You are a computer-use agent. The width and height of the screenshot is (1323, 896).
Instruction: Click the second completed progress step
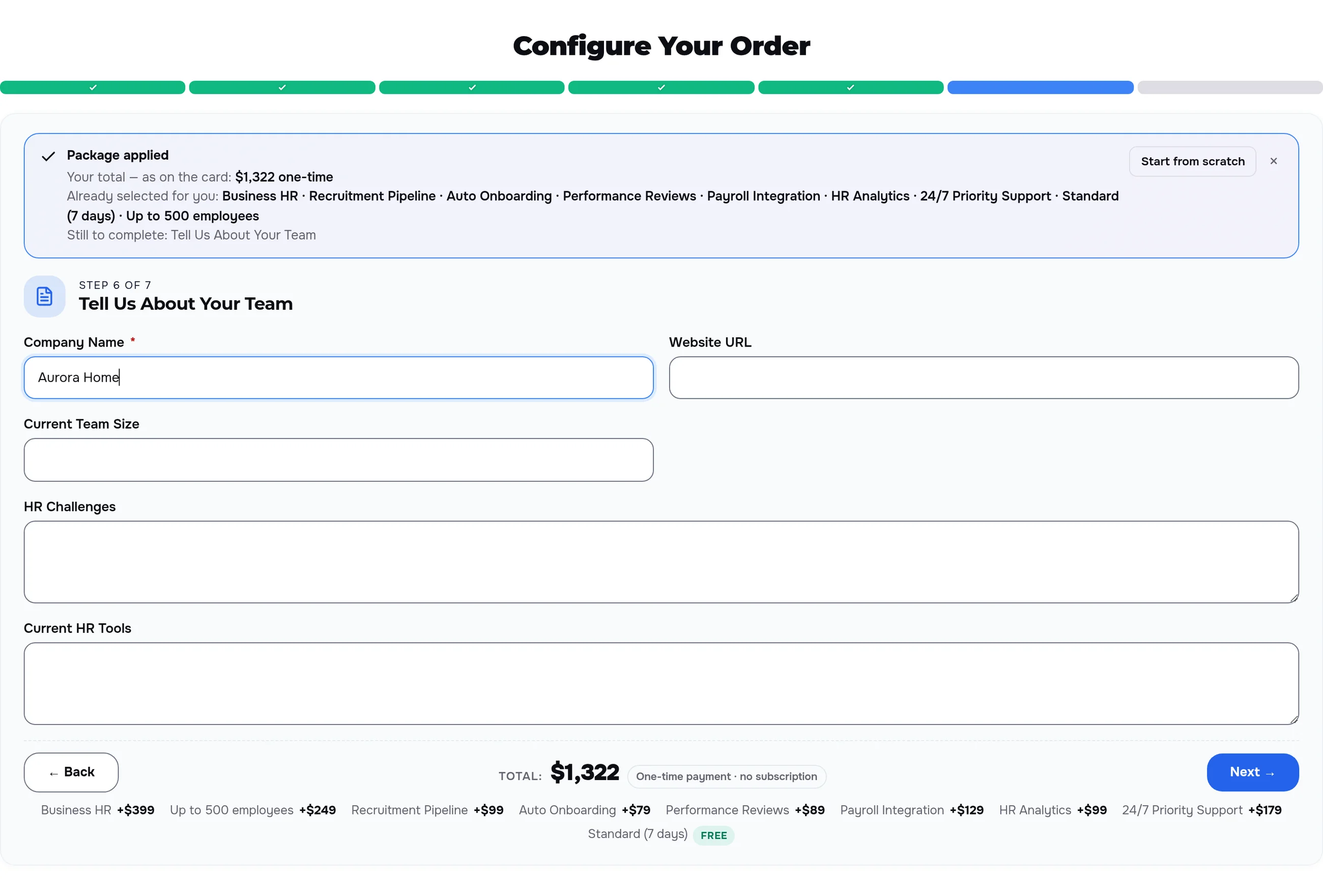click(x=282, y=87)
